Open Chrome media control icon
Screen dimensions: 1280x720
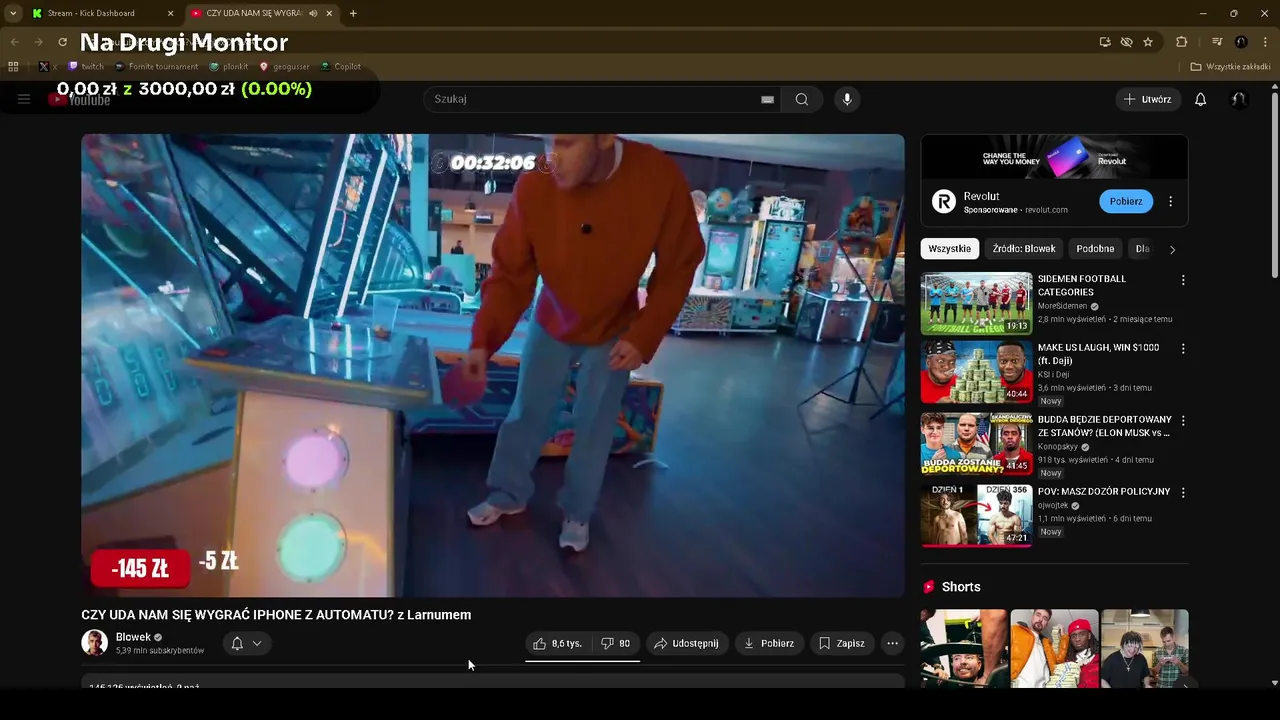click(1217, 42)
